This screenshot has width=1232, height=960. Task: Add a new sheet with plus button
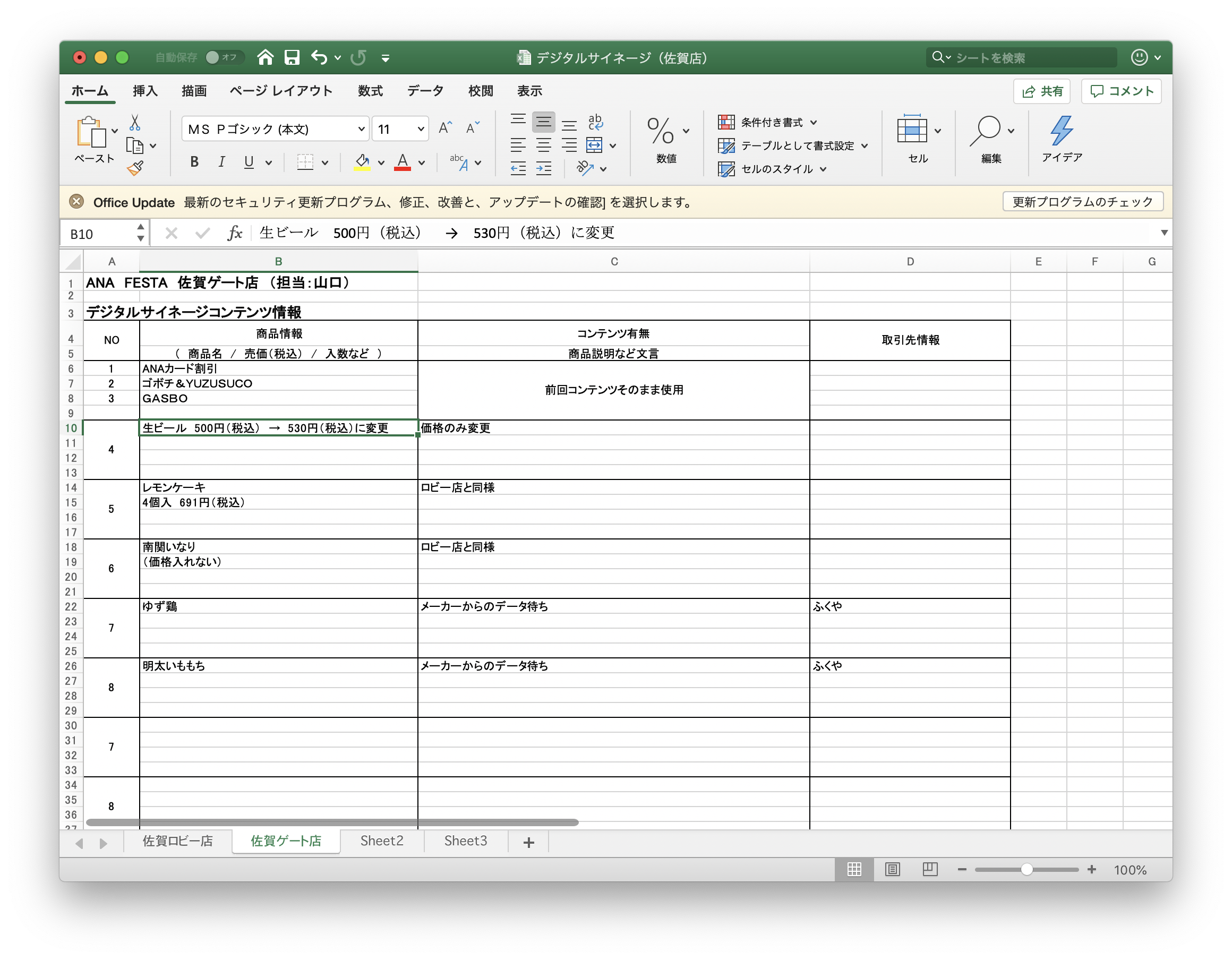tap(528, 842)
